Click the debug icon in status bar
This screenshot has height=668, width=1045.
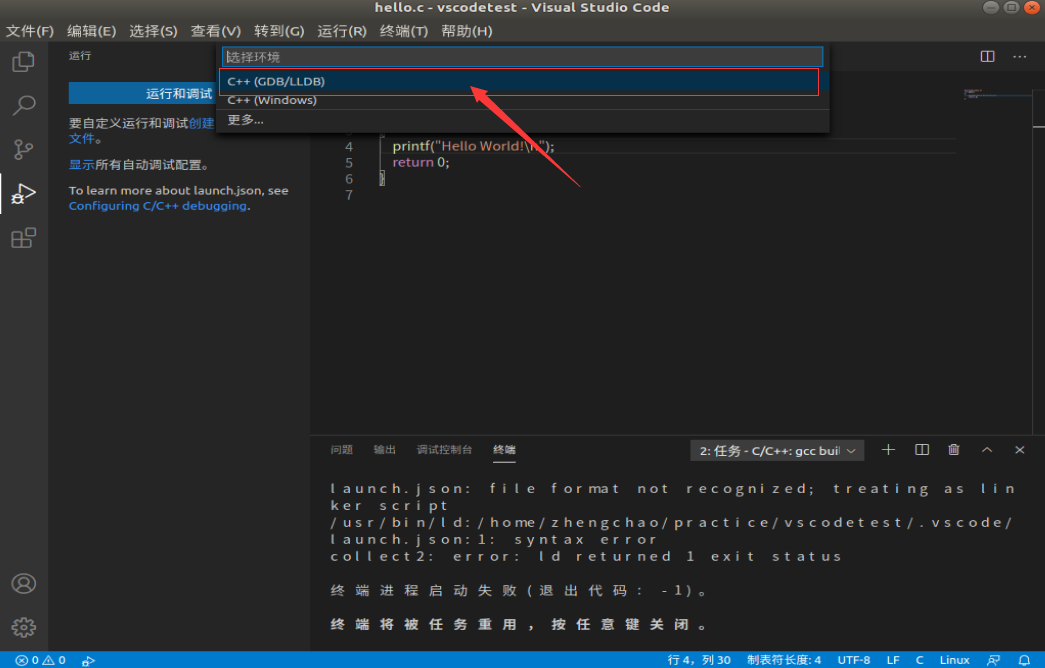click(88, 661)
